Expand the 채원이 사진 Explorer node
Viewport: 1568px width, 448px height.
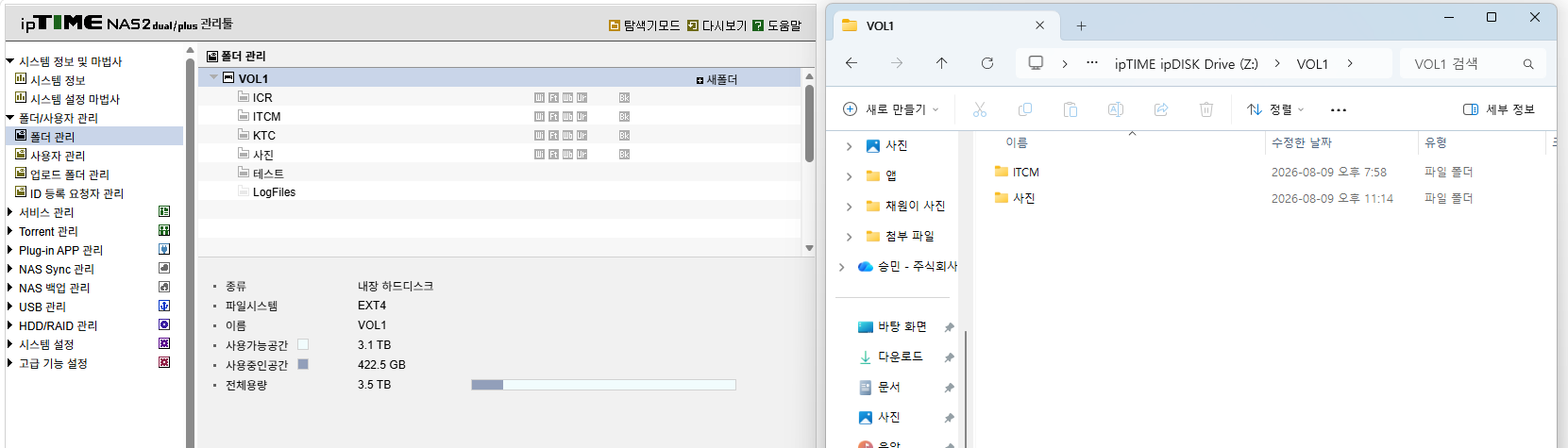849,207
